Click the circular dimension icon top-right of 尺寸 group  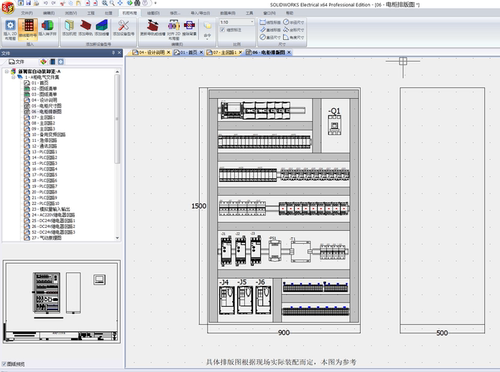point(286,22)
